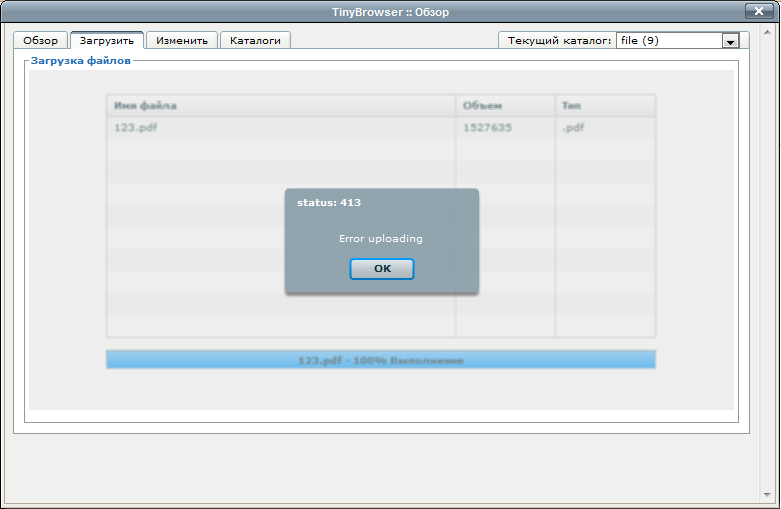Click the Имя файла column header
Viewport: 781px width, 509px height.
(x=146, y=106)
